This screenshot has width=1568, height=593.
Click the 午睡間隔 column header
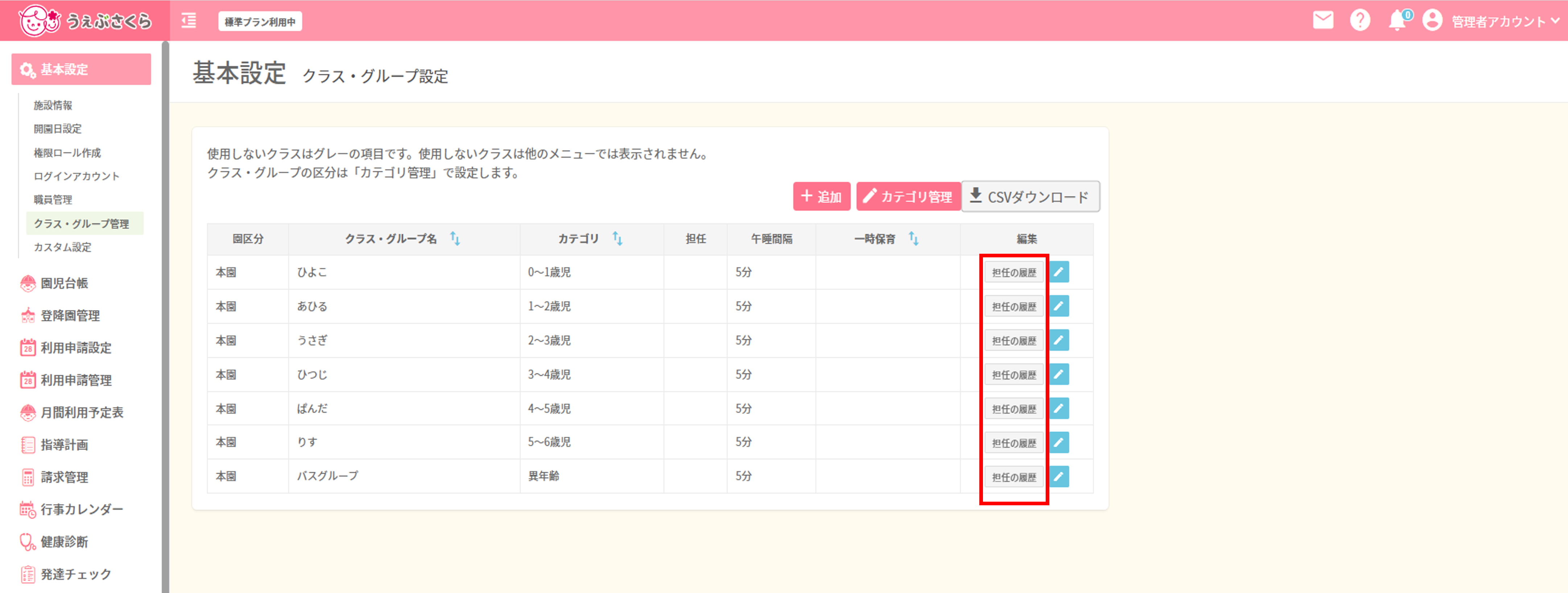point(771,239)
